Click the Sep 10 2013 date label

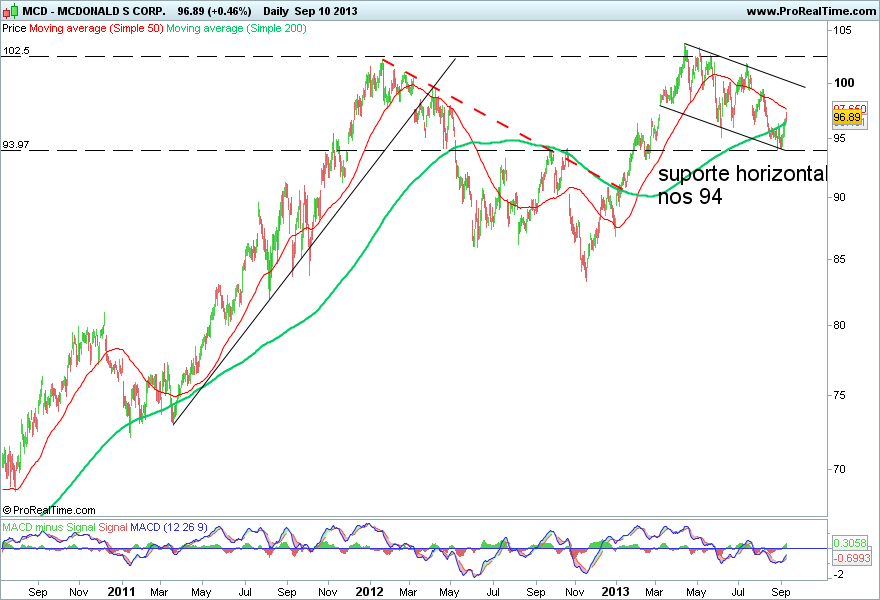point(326,11)
